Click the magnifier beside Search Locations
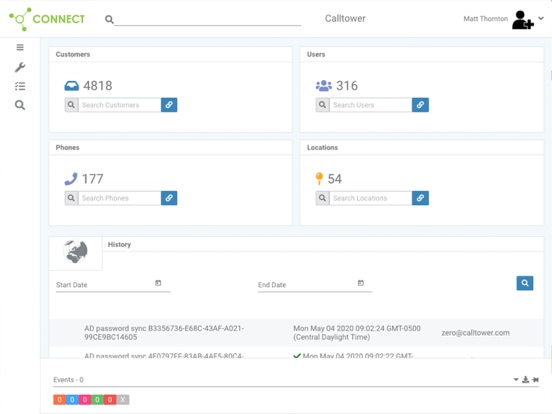Screen dimensions: 552x414 pyautogui.click(x=322, y=198)
